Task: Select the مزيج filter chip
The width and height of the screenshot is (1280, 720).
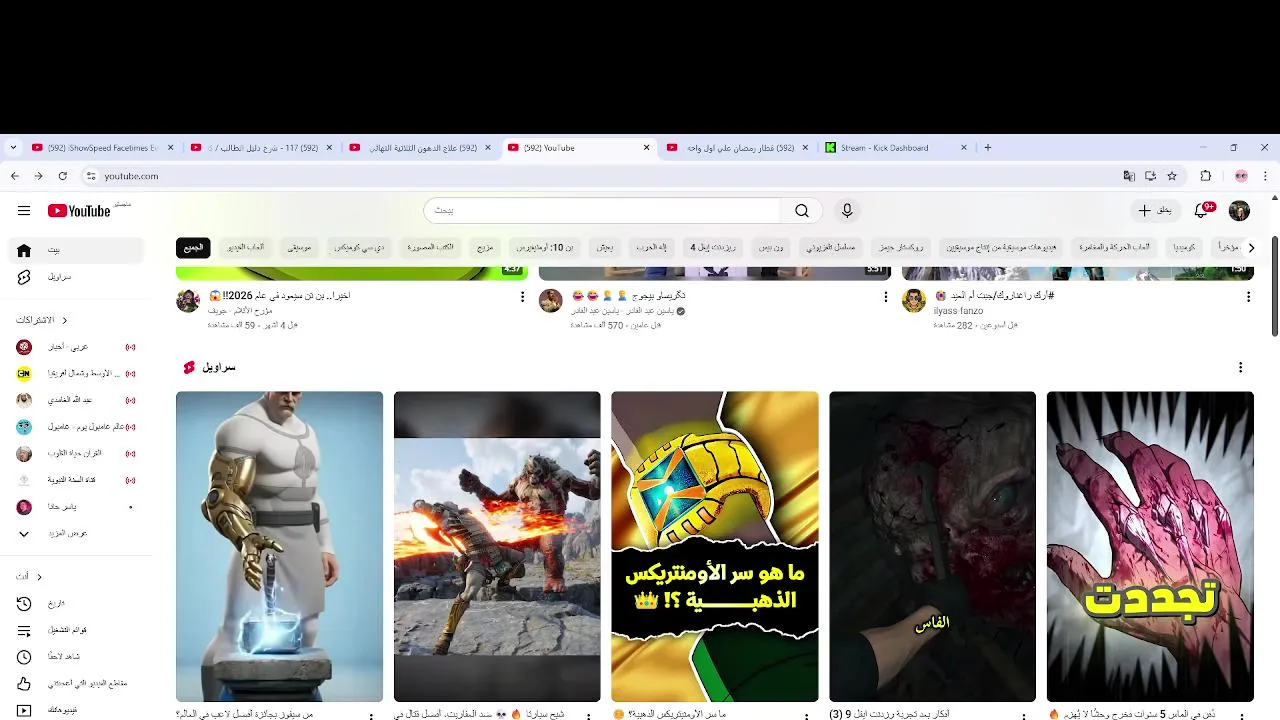Action: click(485, 247)
